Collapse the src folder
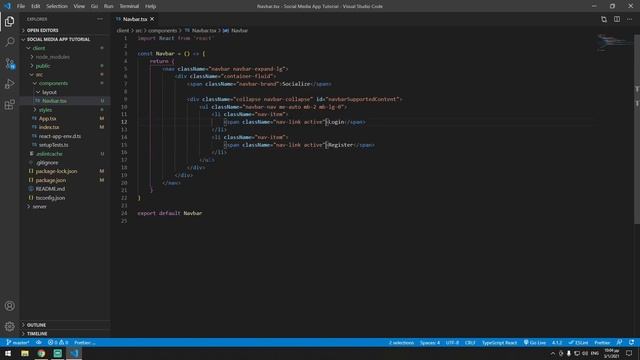The image size is (640, 360). coord(39,74)
